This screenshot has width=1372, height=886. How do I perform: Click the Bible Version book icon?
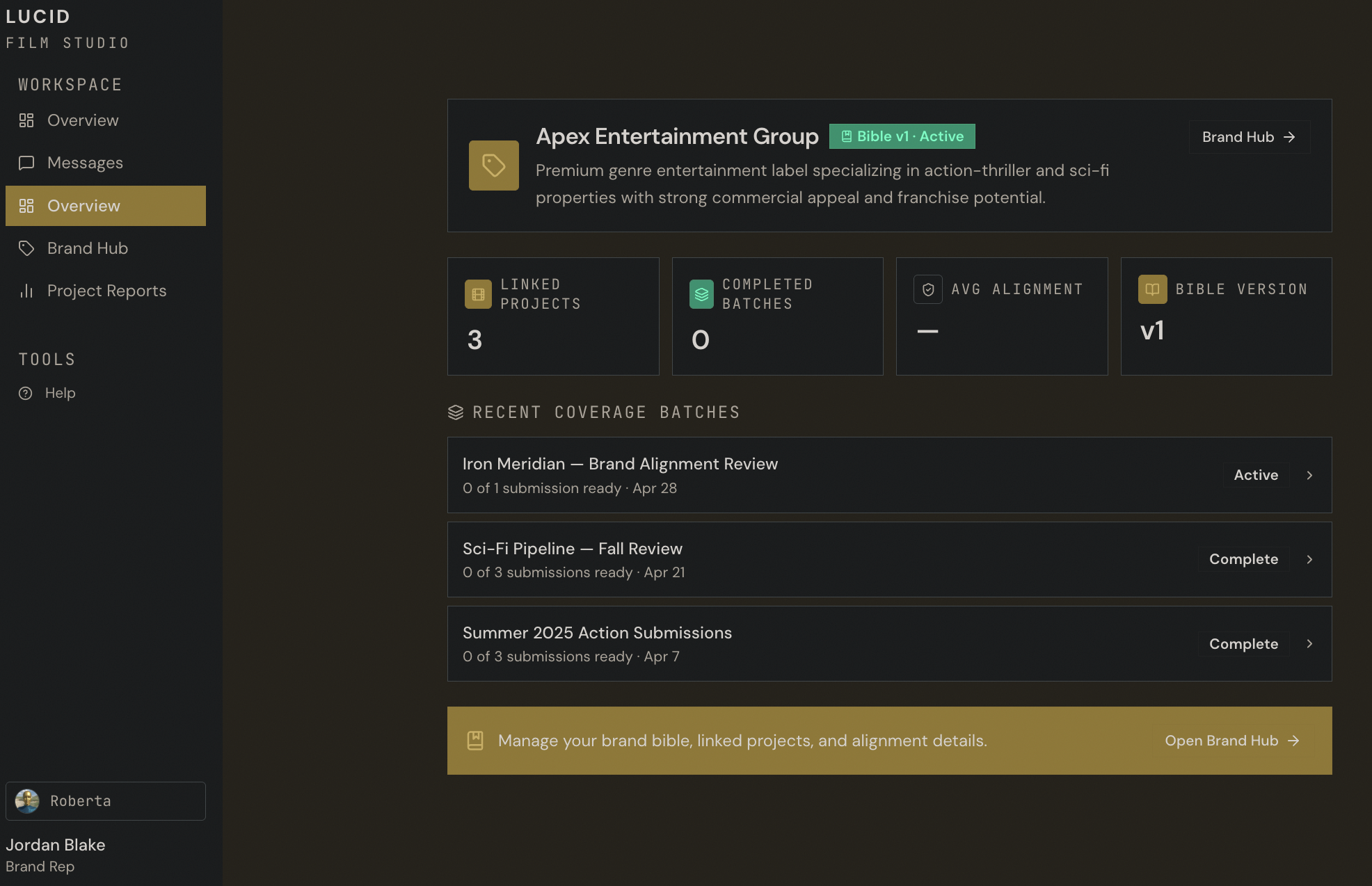[1153, 289]
